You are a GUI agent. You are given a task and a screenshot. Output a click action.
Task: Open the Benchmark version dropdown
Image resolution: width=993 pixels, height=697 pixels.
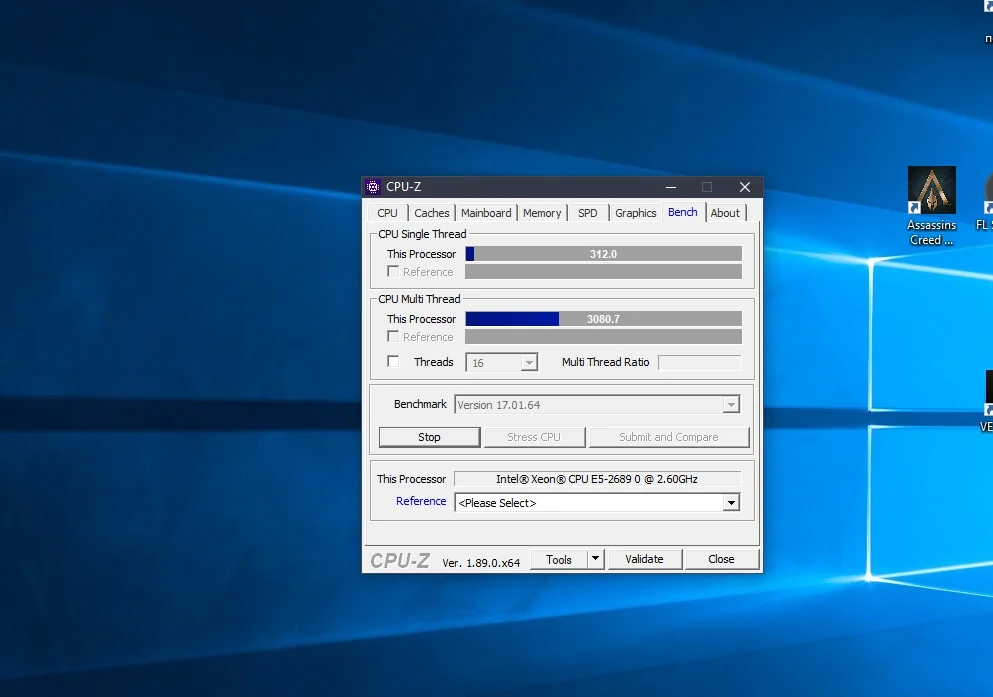pos(731,405)
